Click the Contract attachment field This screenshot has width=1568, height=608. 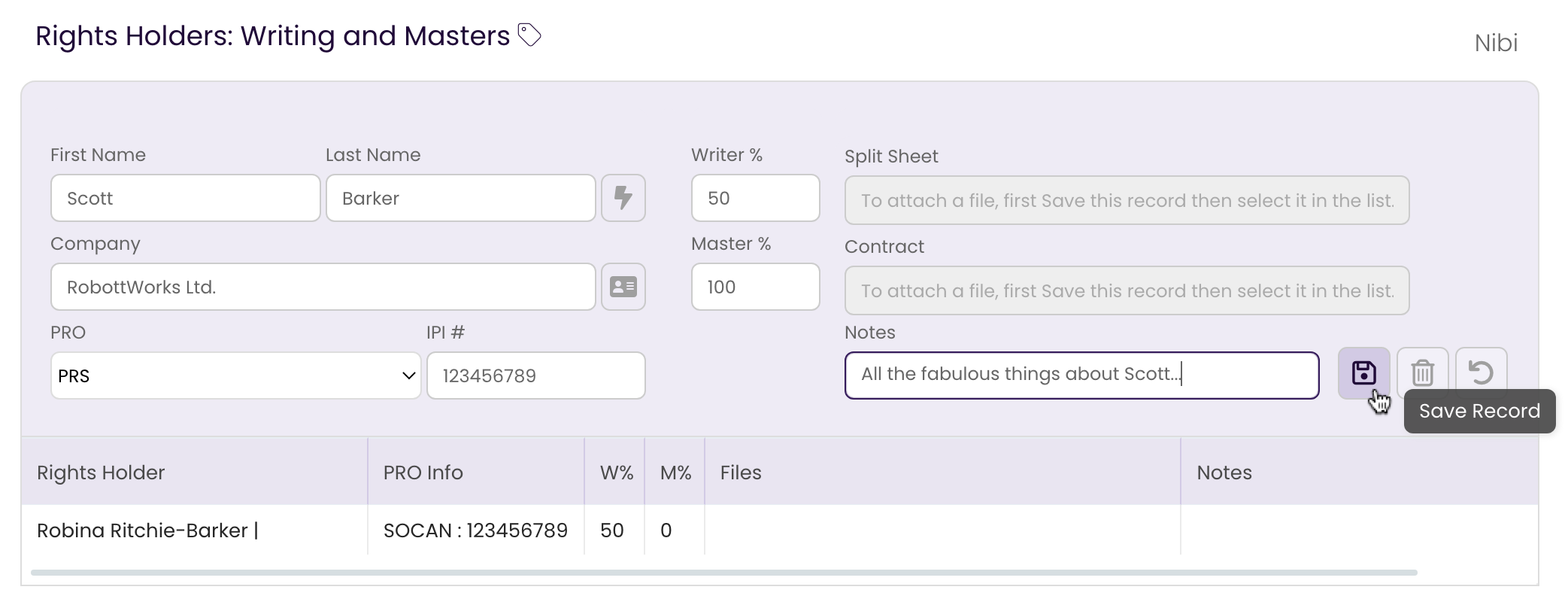(x=1127, y=290)
